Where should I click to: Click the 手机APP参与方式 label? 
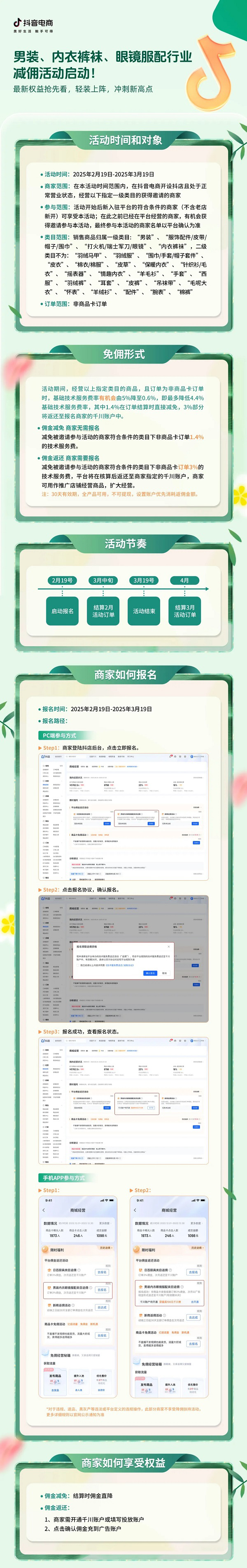(x=63, y=1178)
